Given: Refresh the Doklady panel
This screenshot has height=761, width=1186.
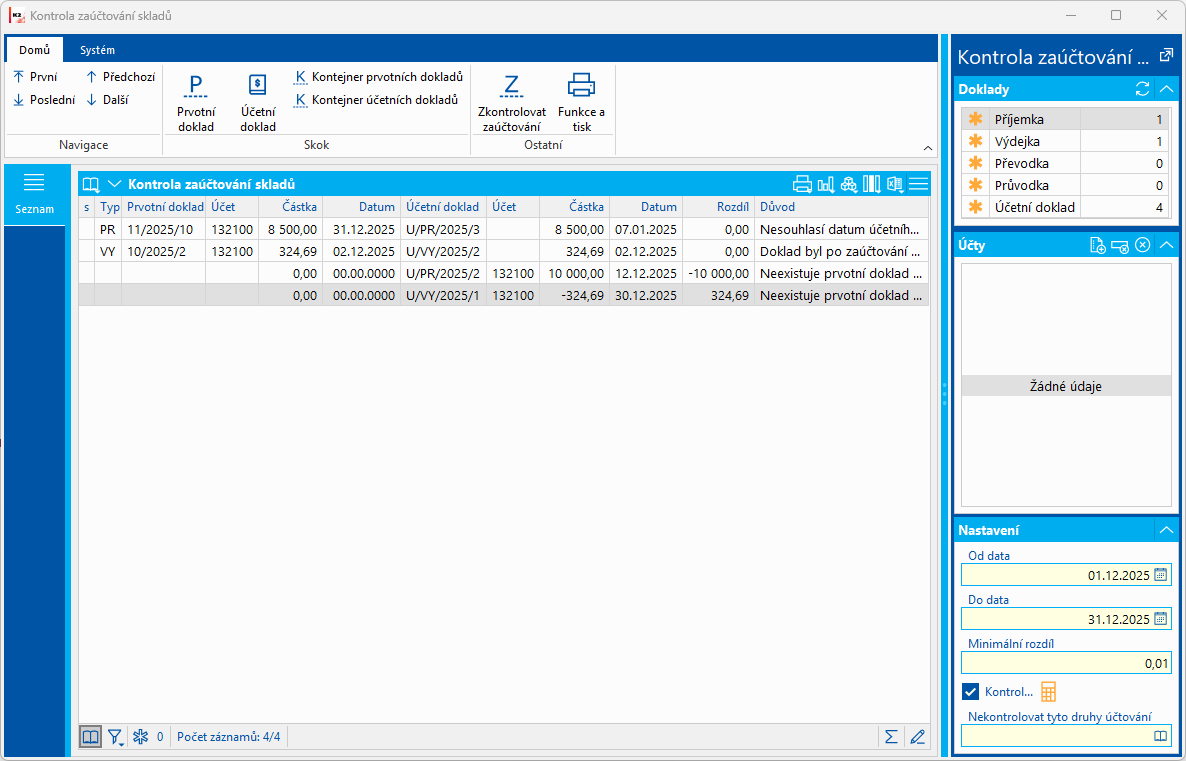Looking at the screenshot, I should click(x=1142, y=89).
